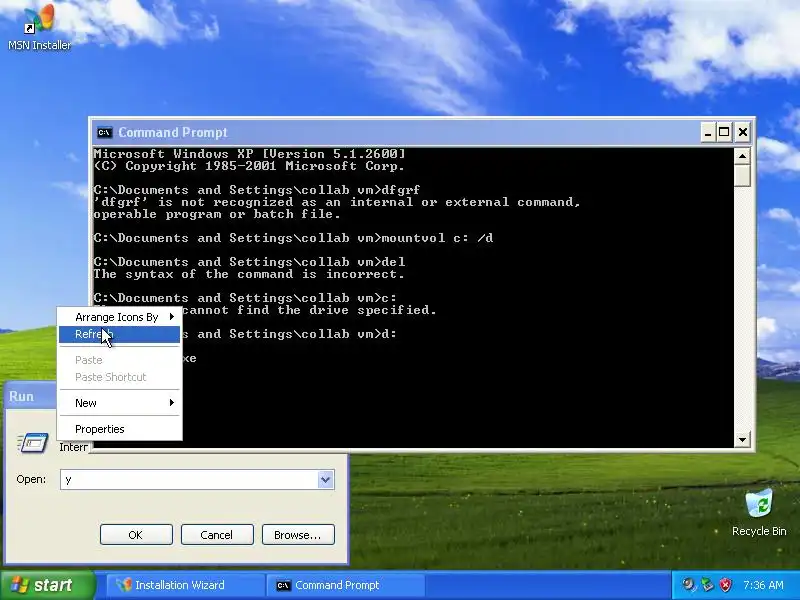Click OK in the Run dialog
This screenshot has width=800, height=600.
pos(136,535)
